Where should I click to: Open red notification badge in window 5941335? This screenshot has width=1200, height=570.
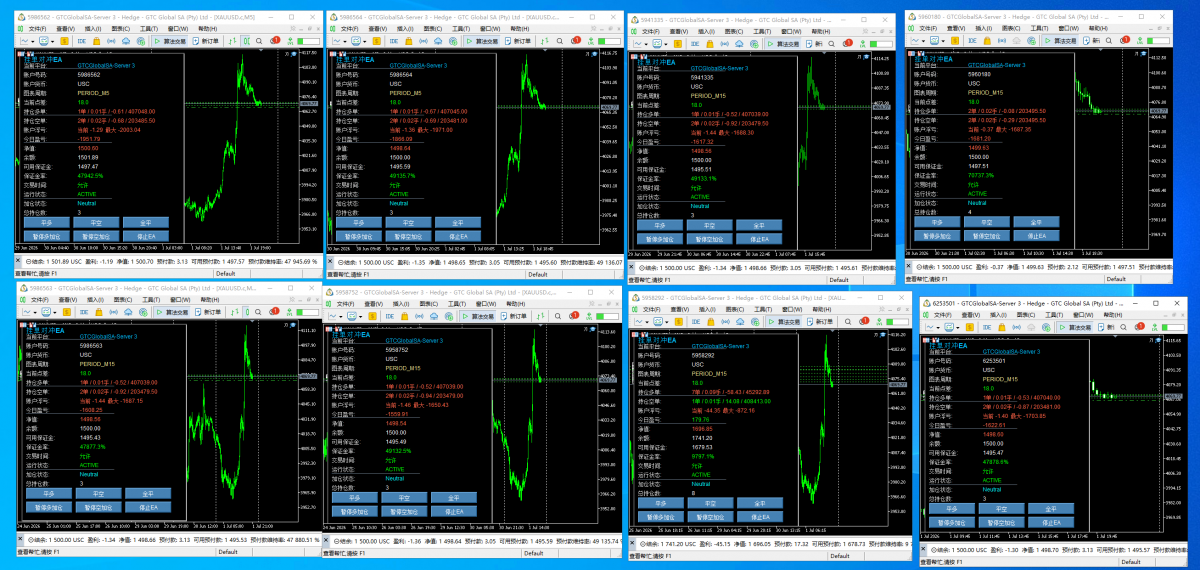click(848, 42)
